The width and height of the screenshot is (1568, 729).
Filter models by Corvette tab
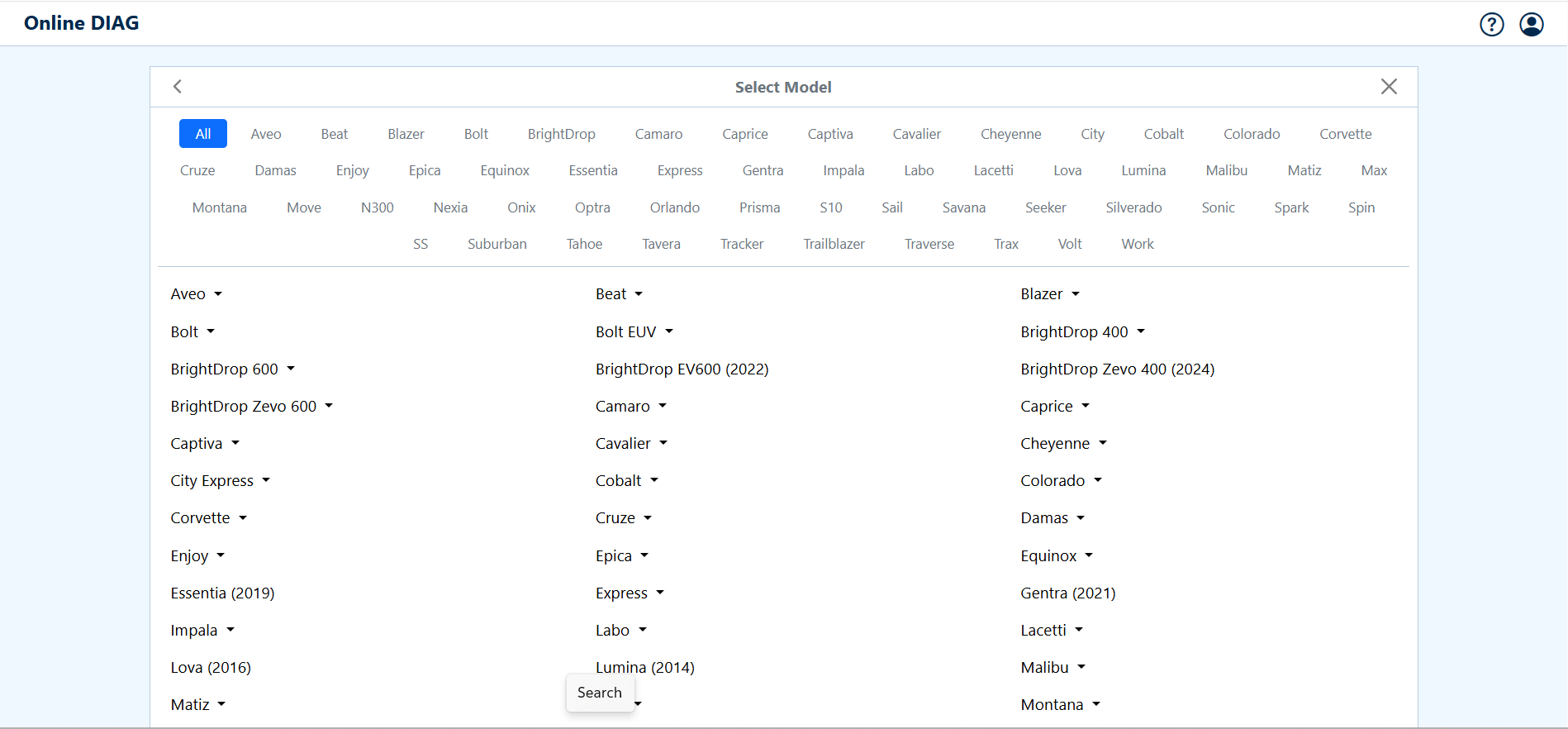pyautogui.click(x=1345, y=134)
